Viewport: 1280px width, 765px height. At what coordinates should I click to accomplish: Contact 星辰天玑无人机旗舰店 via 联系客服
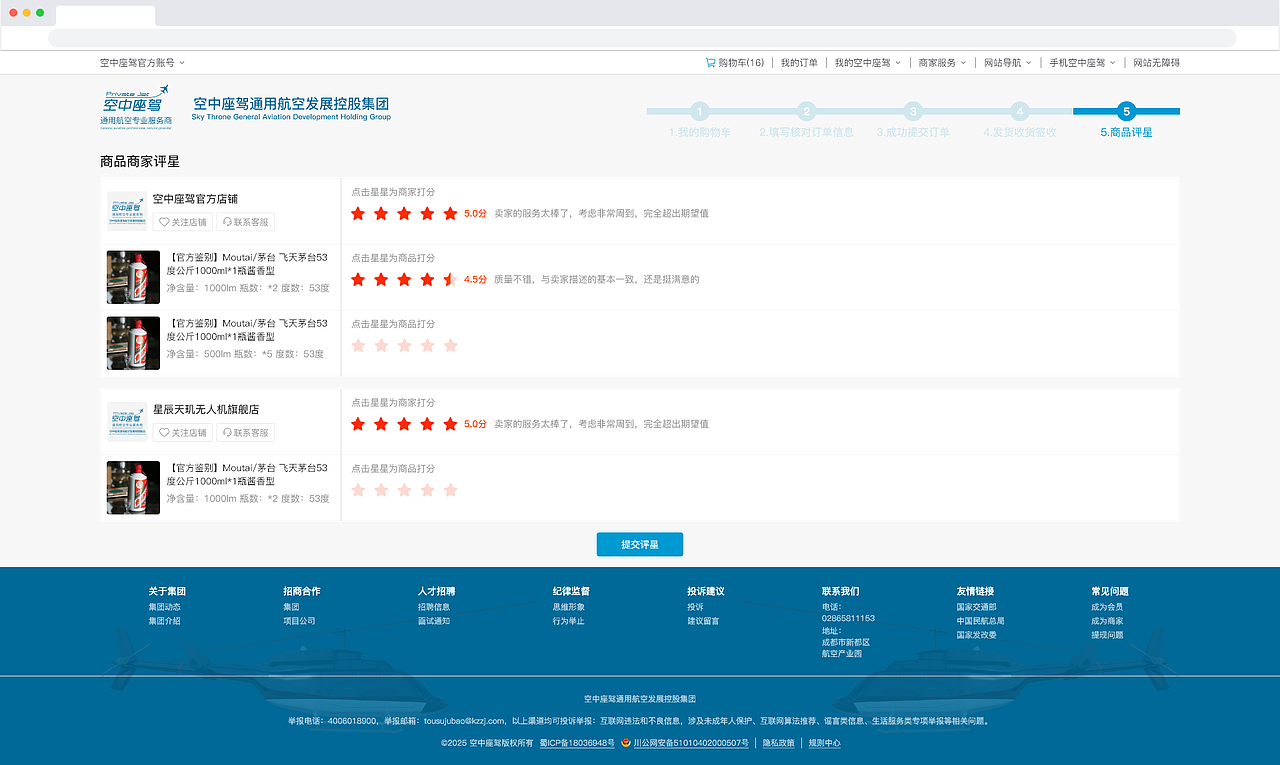click(245, 433)
